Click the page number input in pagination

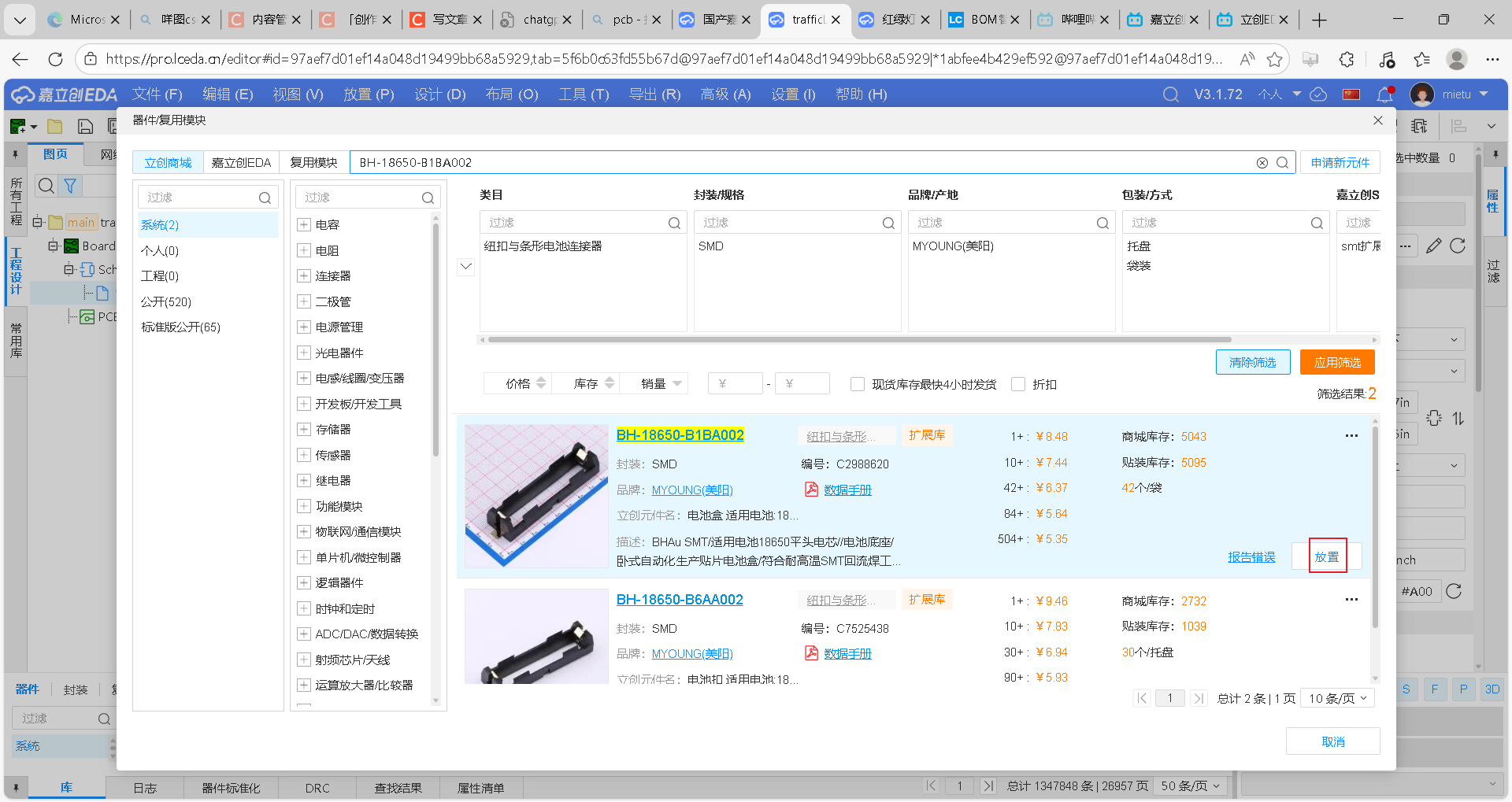click(x=1170, y=697)
